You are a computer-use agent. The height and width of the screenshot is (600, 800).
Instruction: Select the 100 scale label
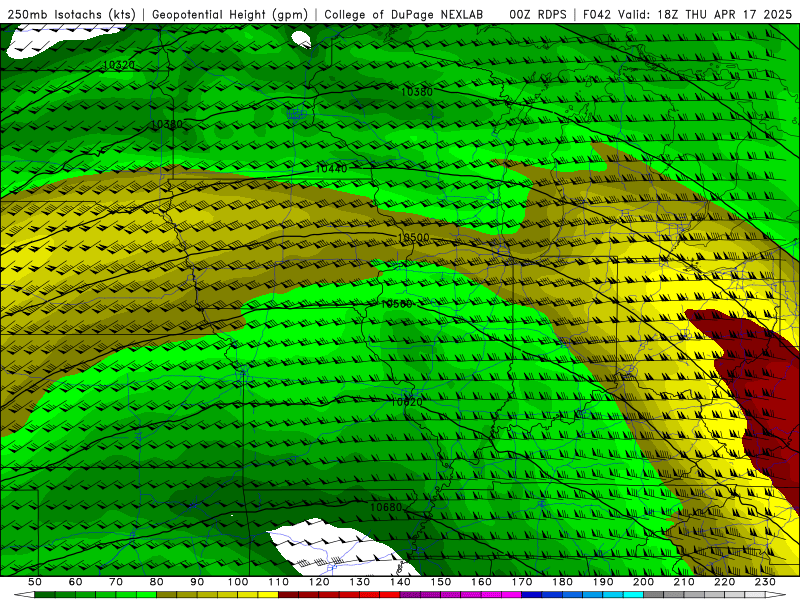tap(238, 582)
